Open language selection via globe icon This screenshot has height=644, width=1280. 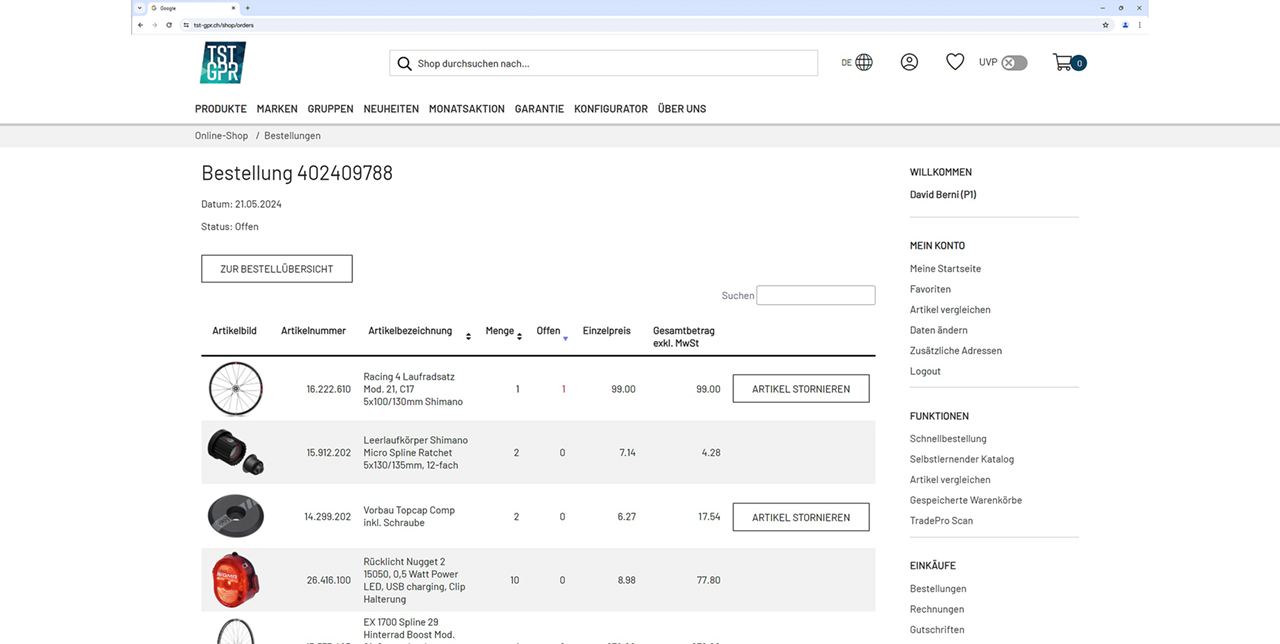point(864,62)
